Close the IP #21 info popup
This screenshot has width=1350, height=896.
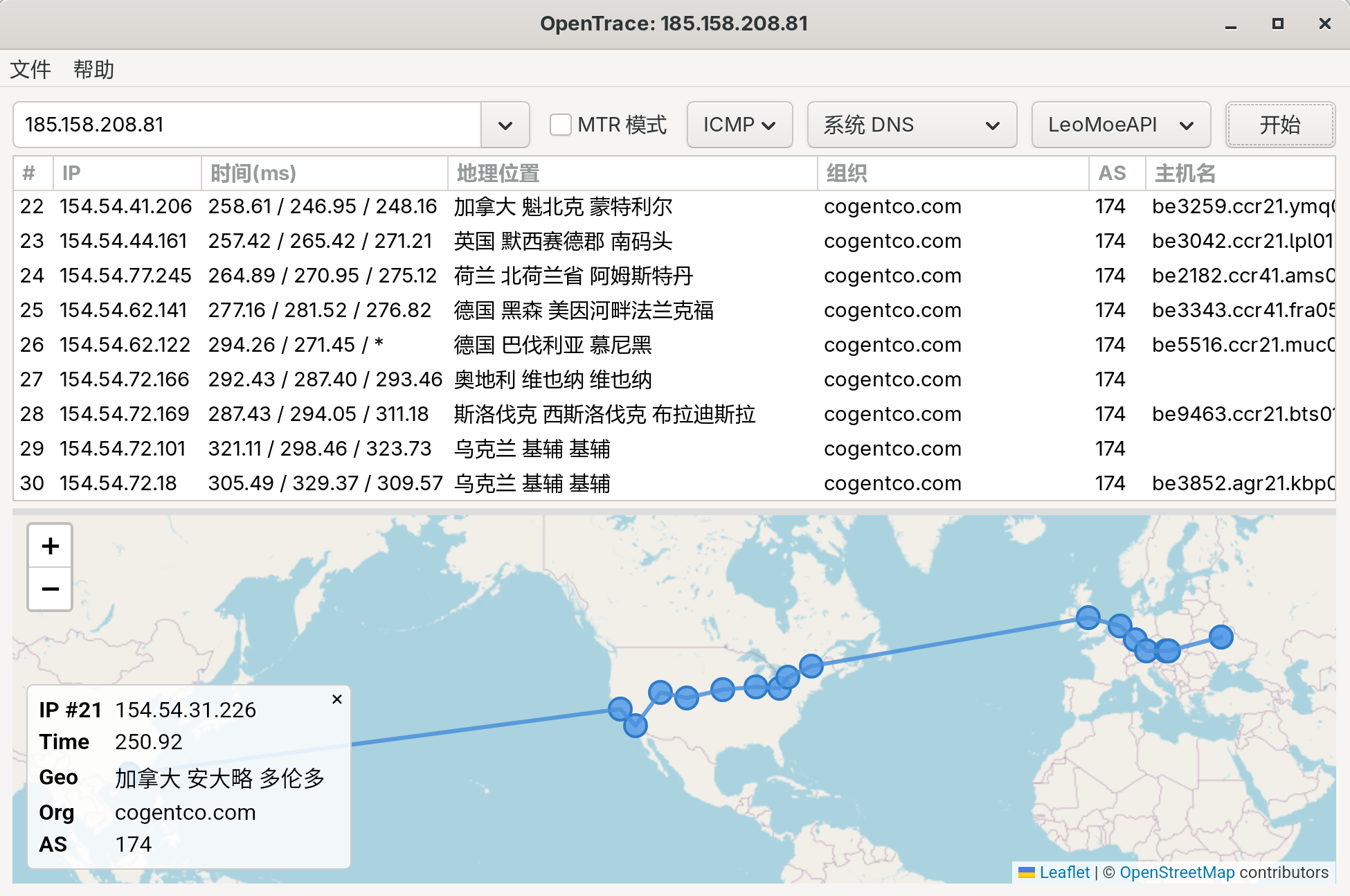(337, 699)
